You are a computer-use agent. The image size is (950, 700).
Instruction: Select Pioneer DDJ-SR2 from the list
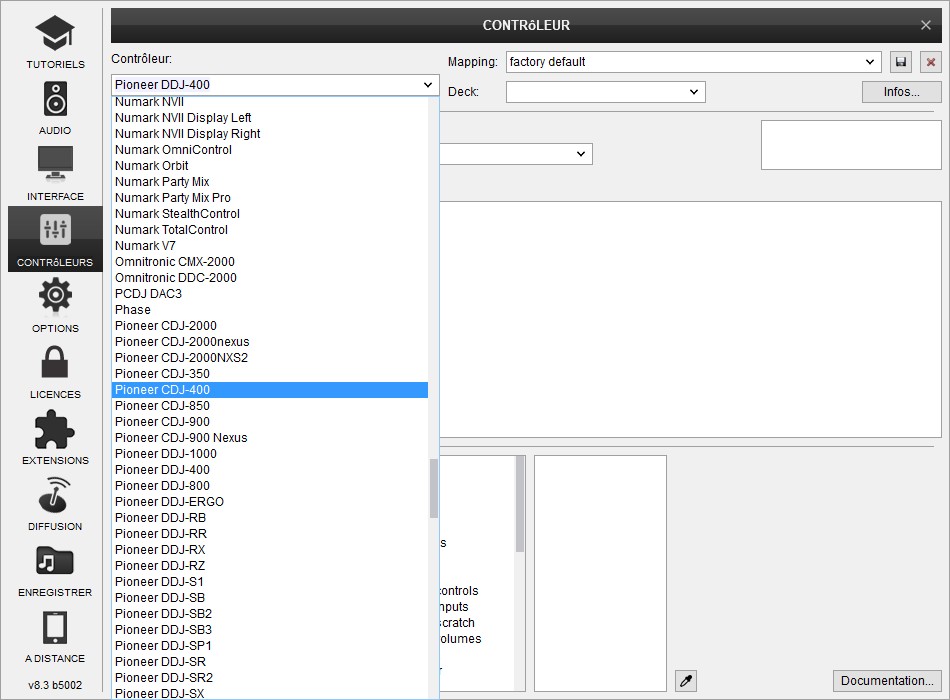point(270,678)
